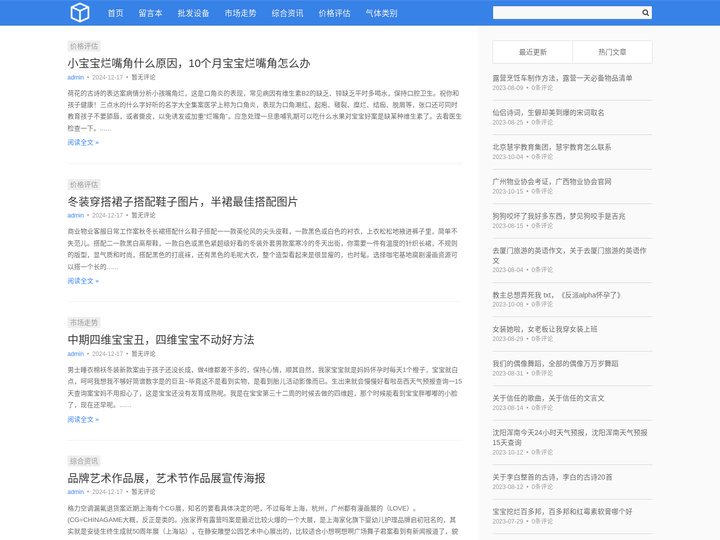Click the search magnifier icon
Image resolution: width=720 pixels, height=540 pixels.
(x=645, y=13)
